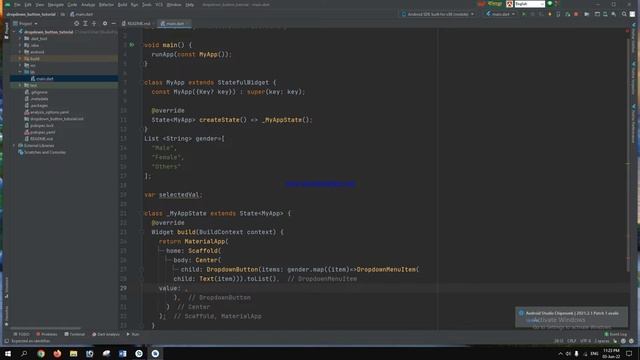The image size is (640, 360).
Task: Expand External Libraries node
Action: click(x=15, y=146)
